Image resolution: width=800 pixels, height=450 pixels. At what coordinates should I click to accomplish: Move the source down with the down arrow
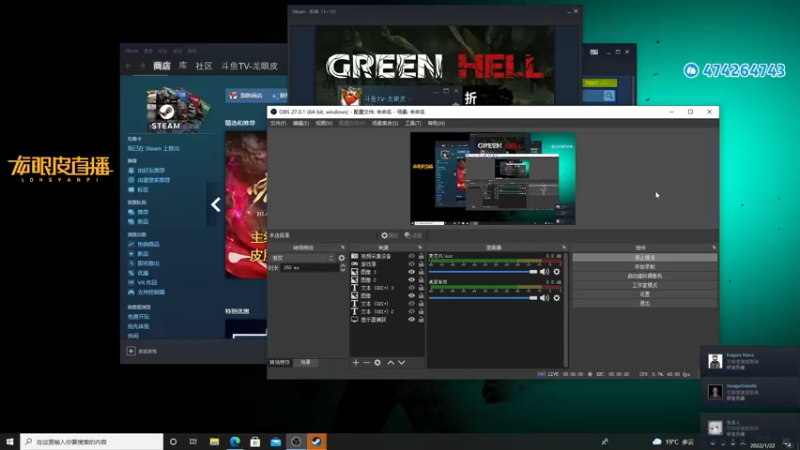point(402,362)
